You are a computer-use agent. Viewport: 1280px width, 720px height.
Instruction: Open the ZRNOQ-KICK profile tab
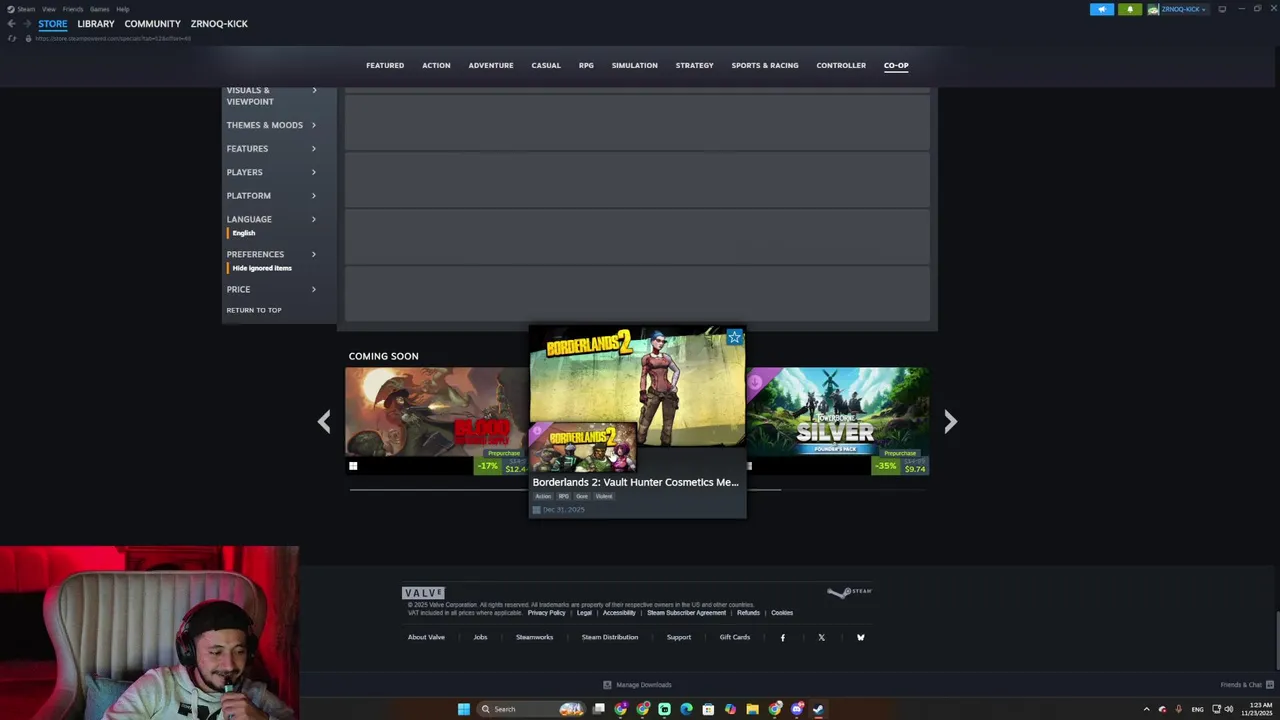(219, 24)
